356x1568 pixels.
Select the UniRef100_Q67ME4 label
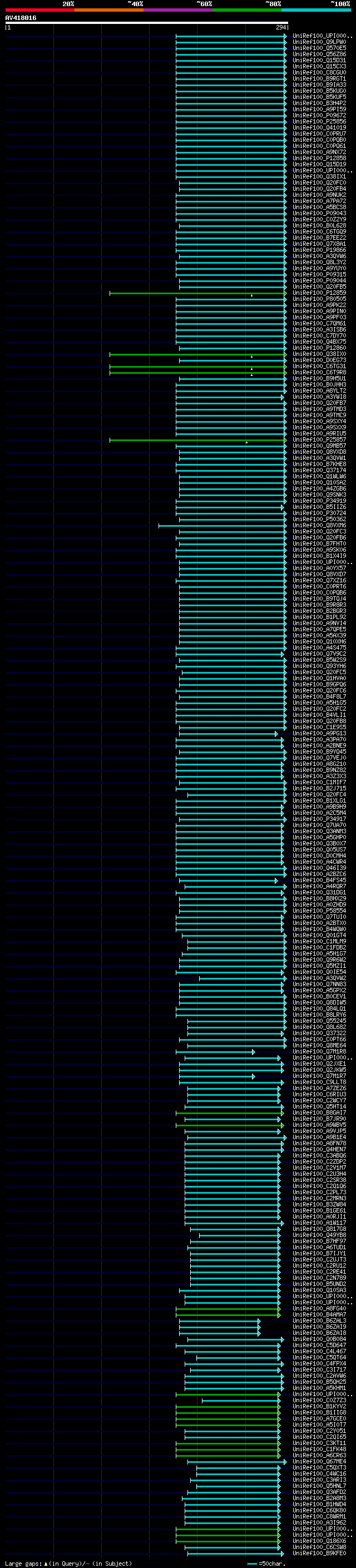click(x=319, y=1461)
